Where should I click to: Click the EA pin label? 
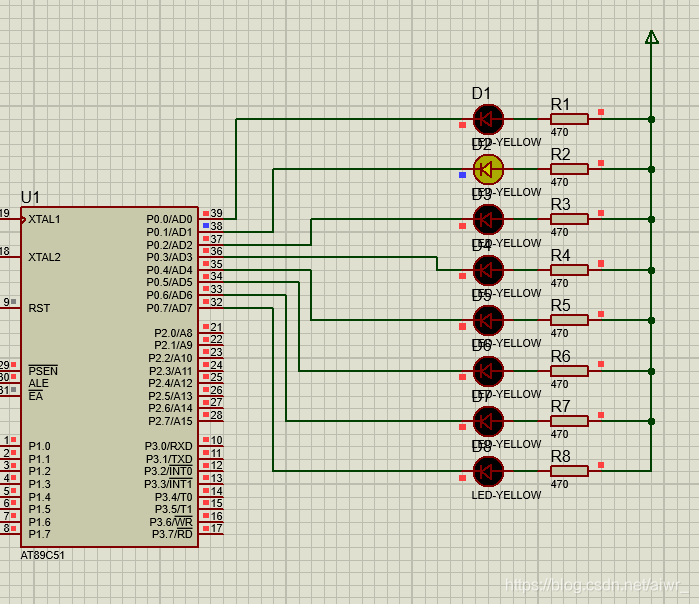(x=36, y=396)
